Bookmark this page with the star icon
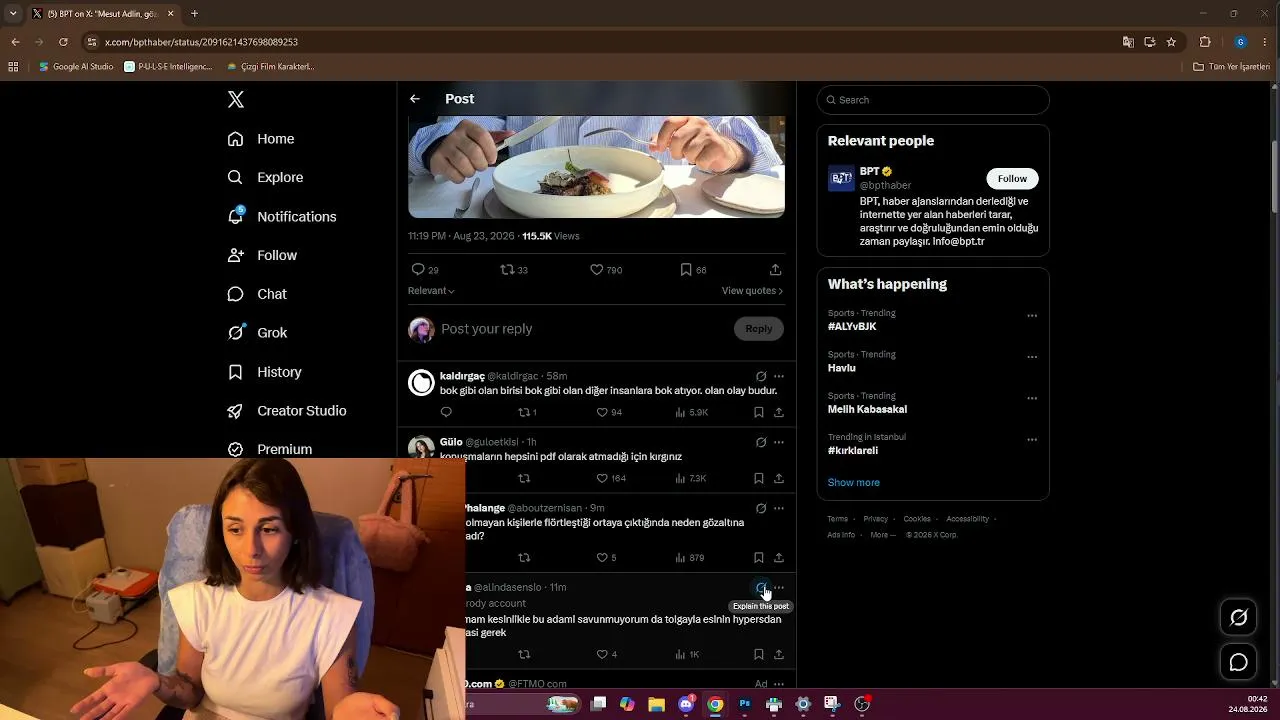The width and height of the screenshot is (1280, 720). pos(1171,42)
